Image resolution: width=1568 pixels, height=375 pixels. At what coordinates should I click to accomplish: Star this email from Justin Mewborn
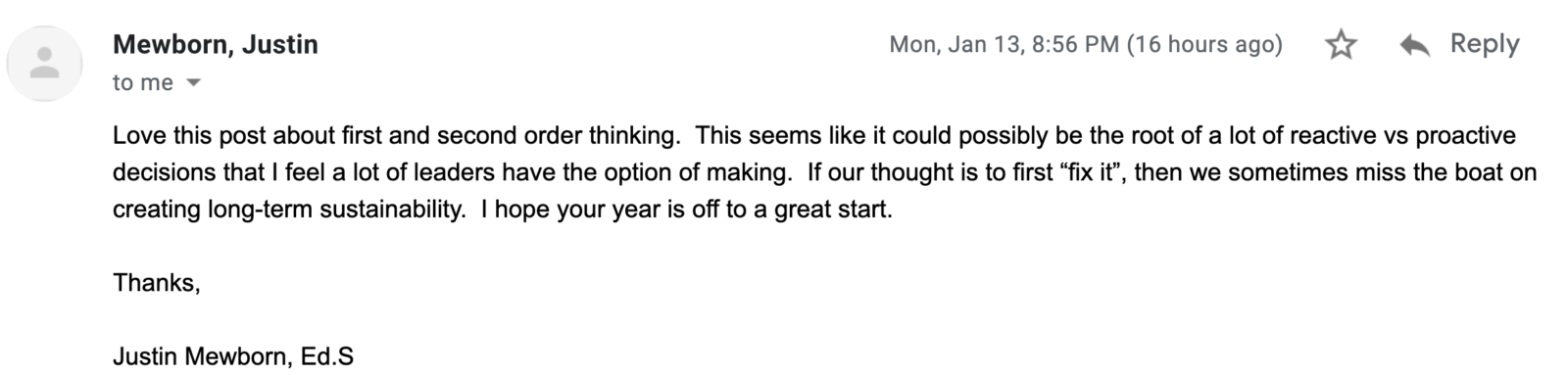[1341, 45]
